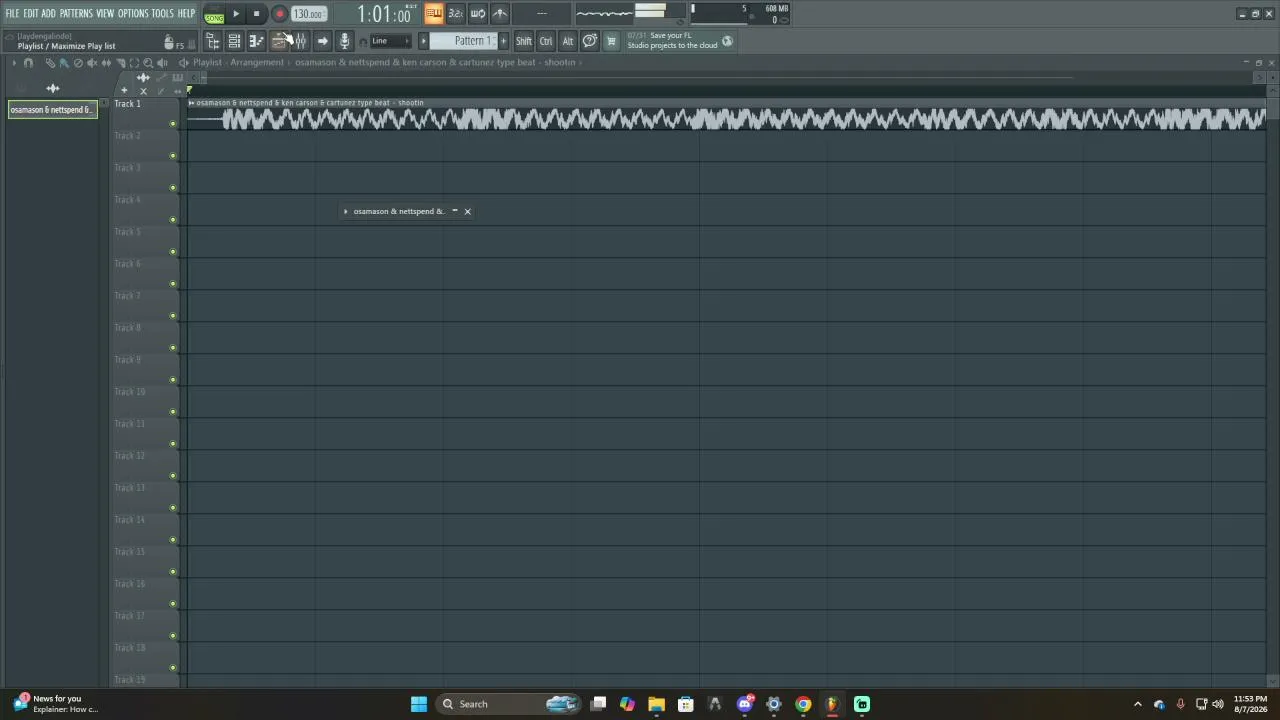Toggle the overdub/blend recording icon
This screenshot has height=720, width=1280.
coord(500,13)
